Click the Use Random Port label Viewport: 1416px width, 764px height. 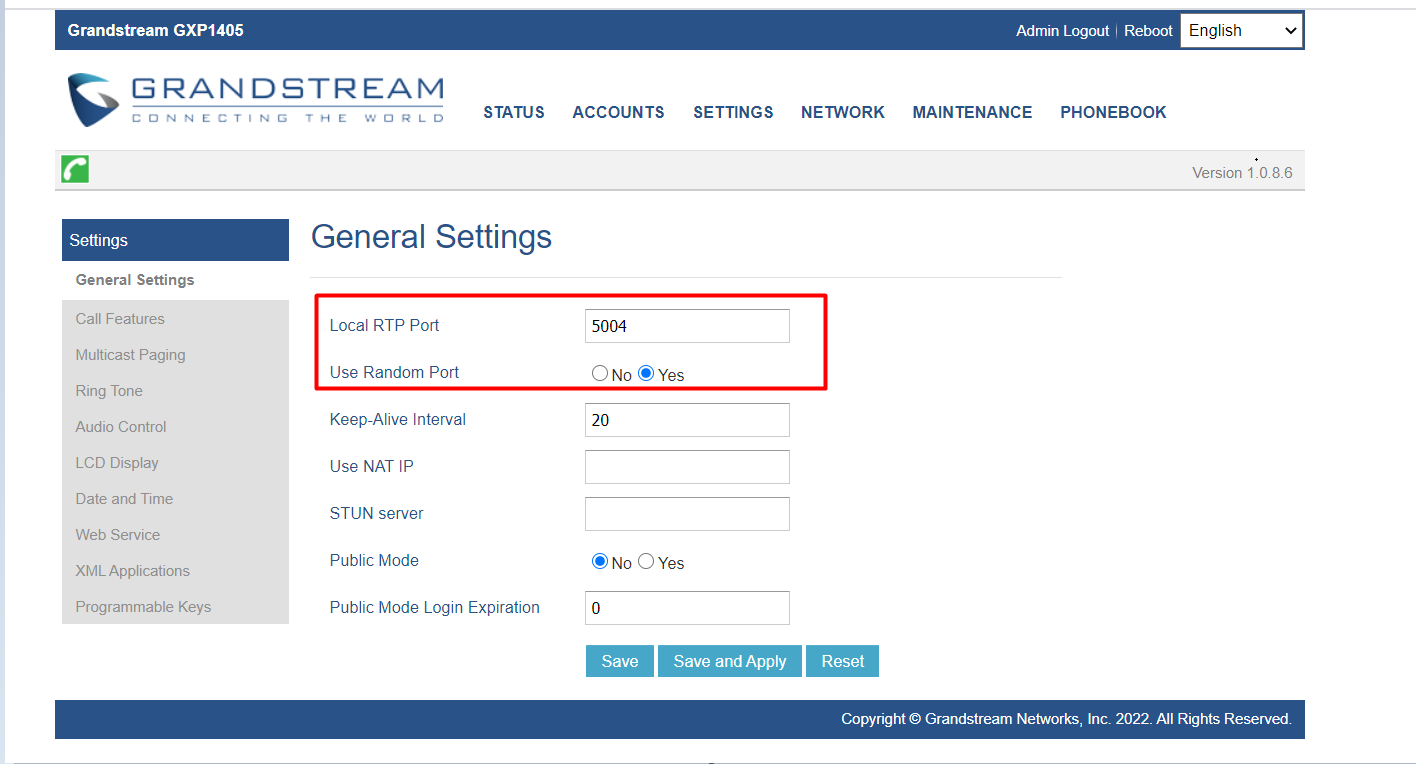point(394,372)
